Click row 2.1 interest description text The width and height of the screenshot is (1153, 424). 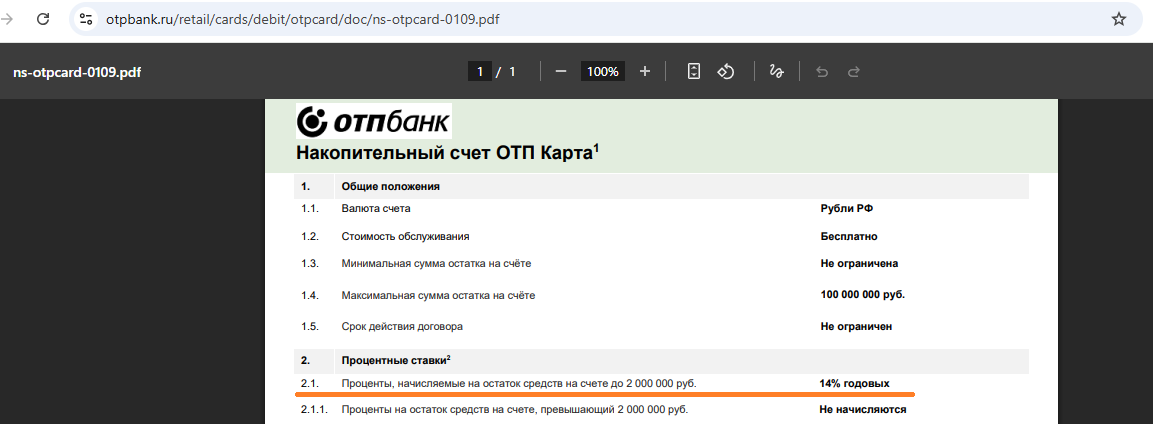click(x=518, y=384)
